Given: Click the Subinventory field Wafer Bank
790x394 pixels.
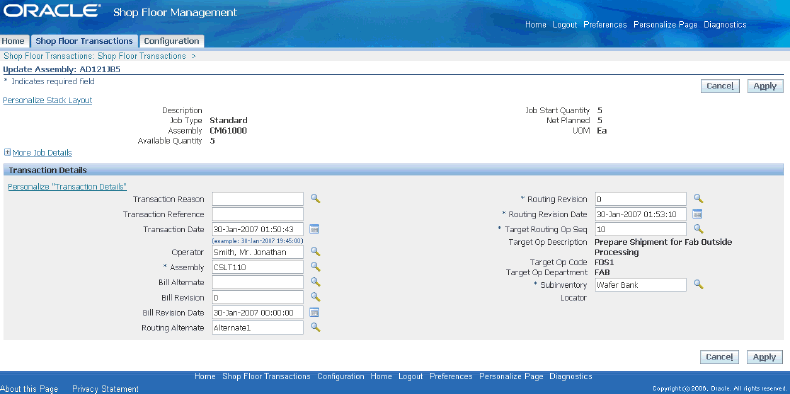Looking at the screenshot, I should point(641,285).
